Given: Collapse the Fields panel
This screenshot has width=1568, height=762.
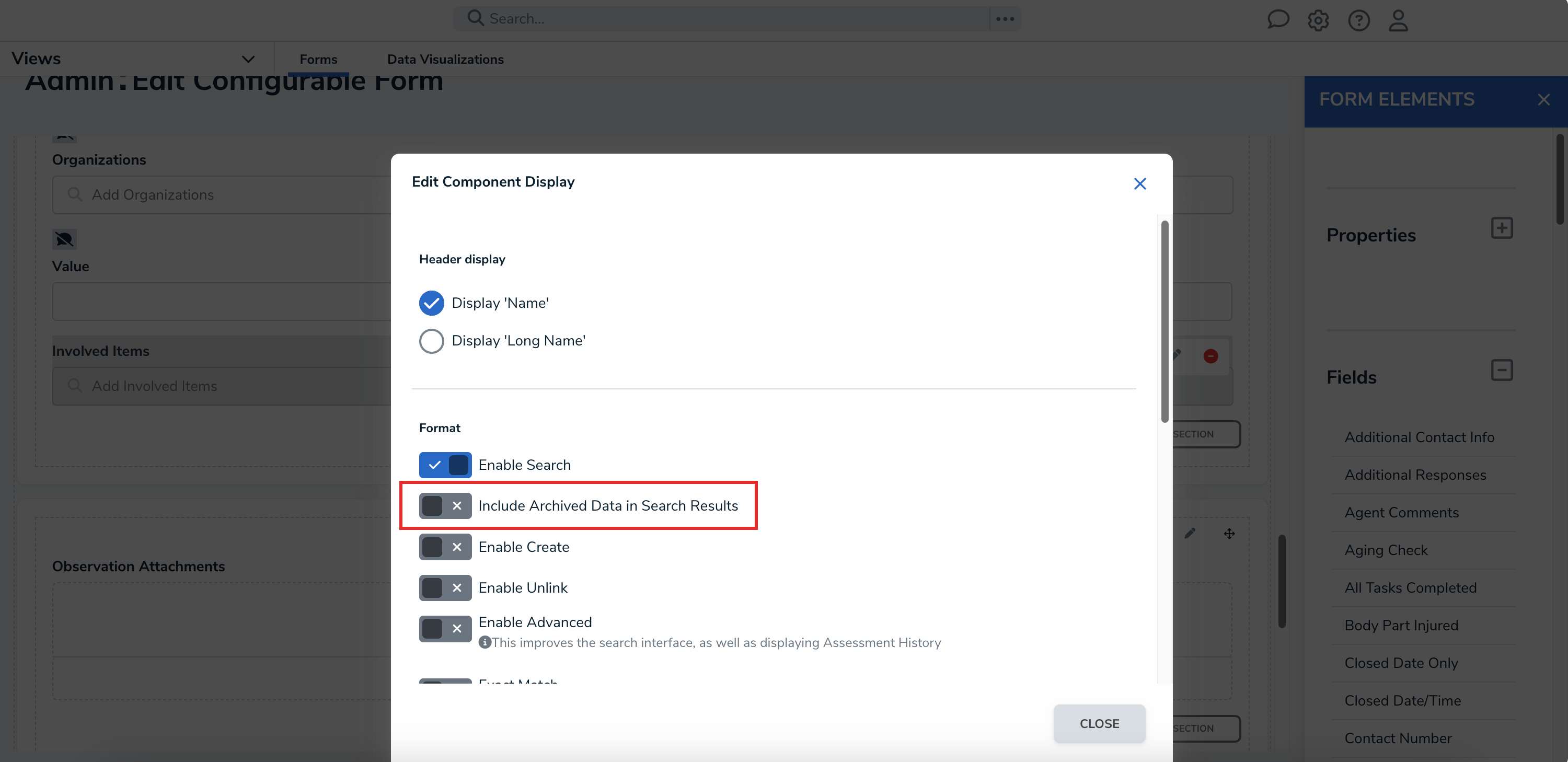Looking at the screenshot, I should 1503,370.
